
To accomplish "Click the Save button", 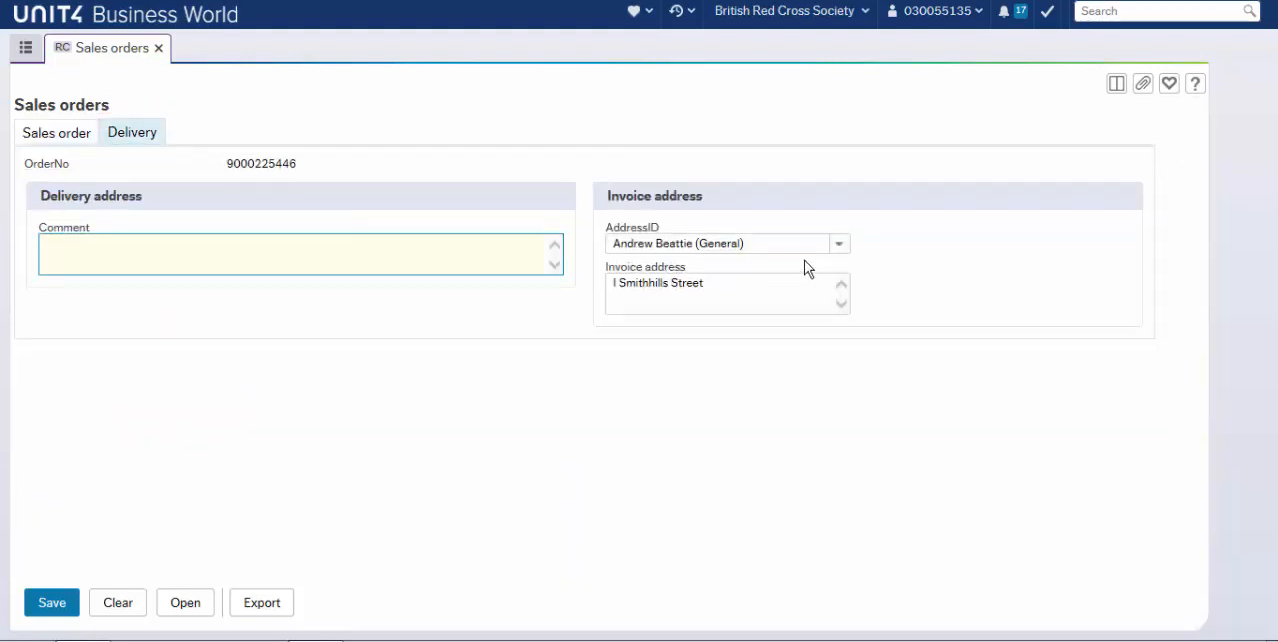I will tap(52, 602).
